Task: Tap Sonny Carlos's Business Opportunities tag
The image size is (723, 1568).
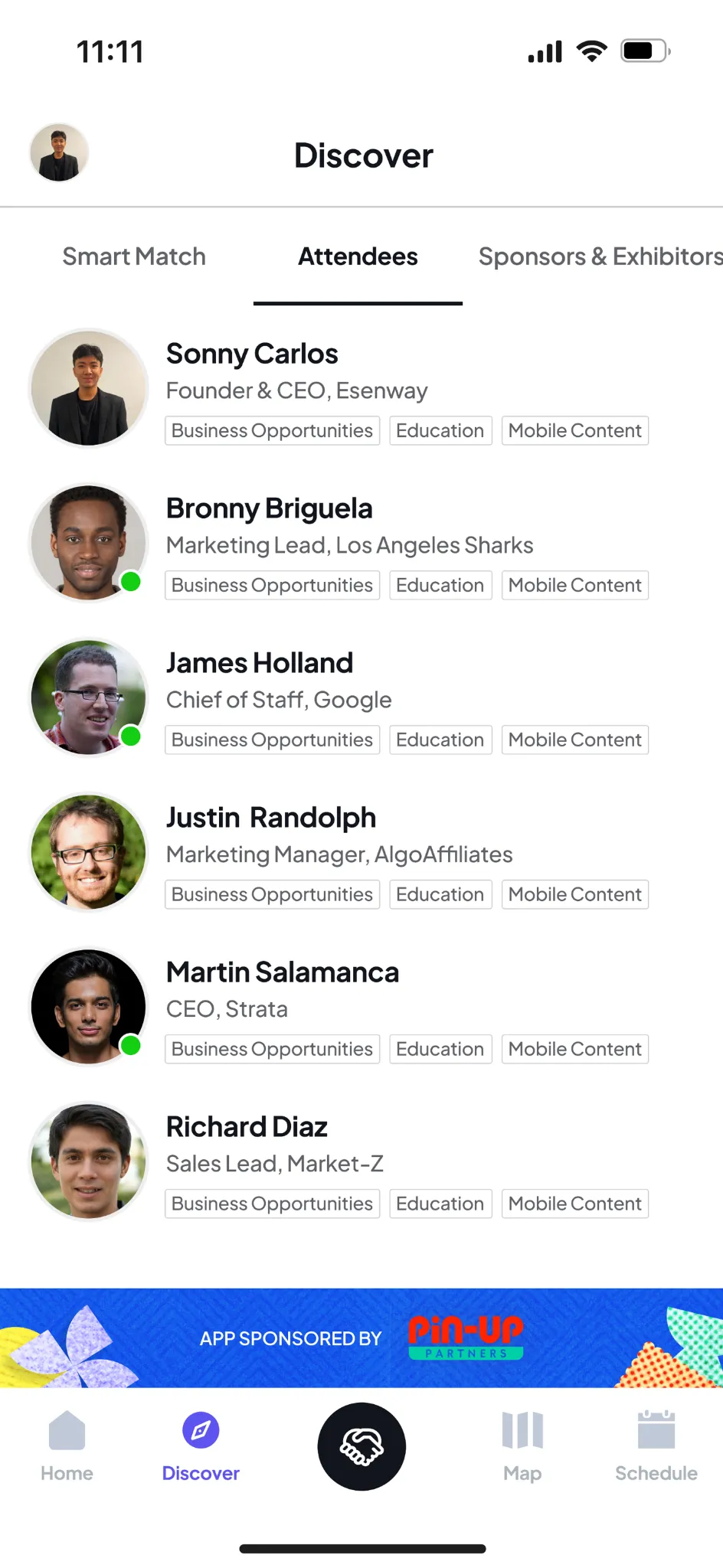Action: coord(272,430)
